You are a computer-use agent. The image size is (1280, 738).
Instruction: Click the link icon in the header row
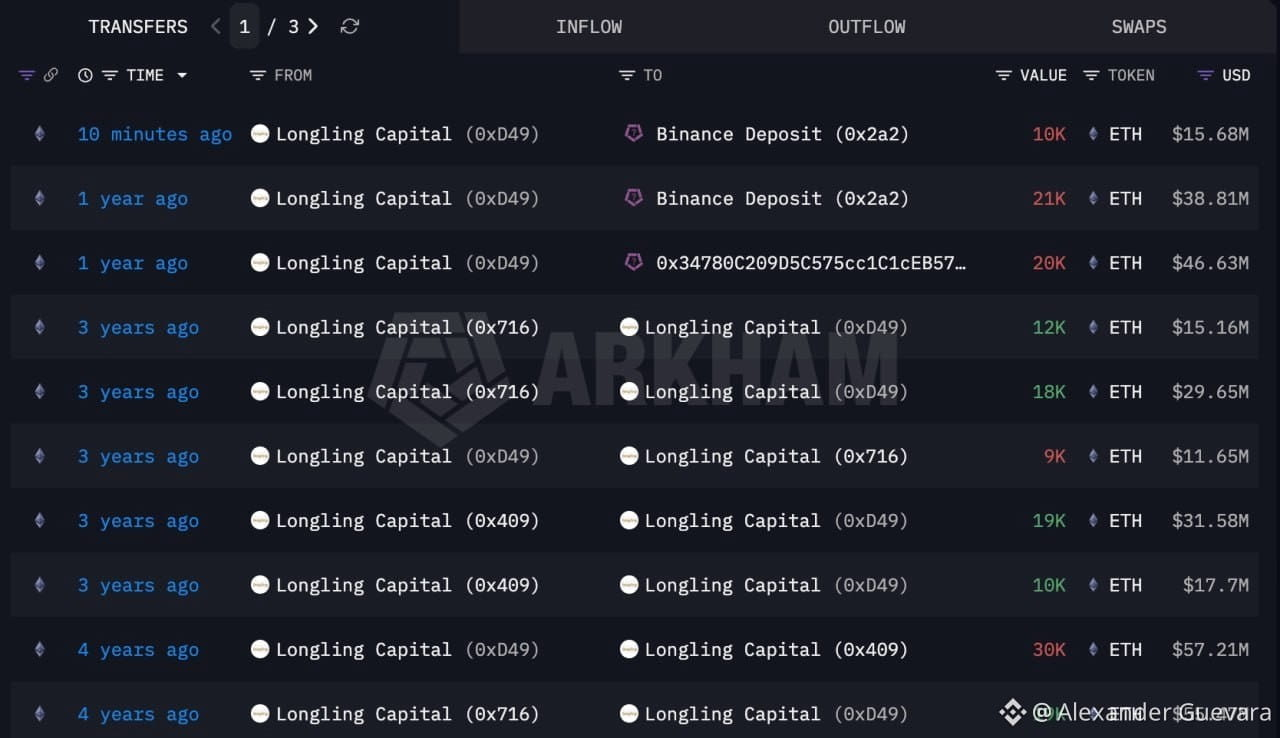tap(50, 75)
